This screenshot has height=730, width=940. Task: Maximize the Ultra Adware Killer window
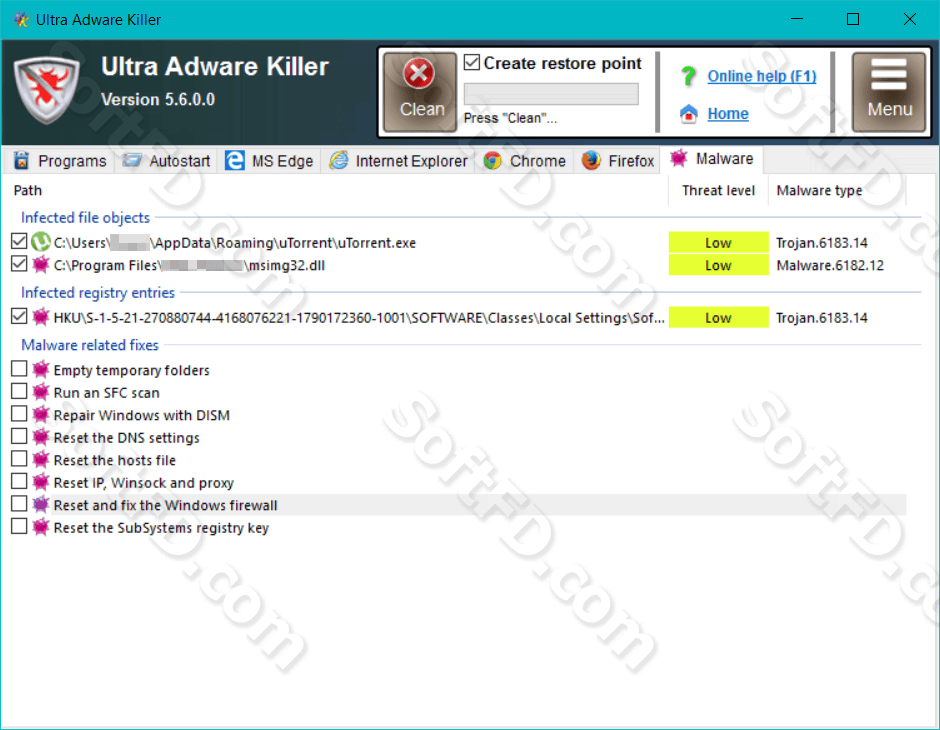tap(852, 19)
